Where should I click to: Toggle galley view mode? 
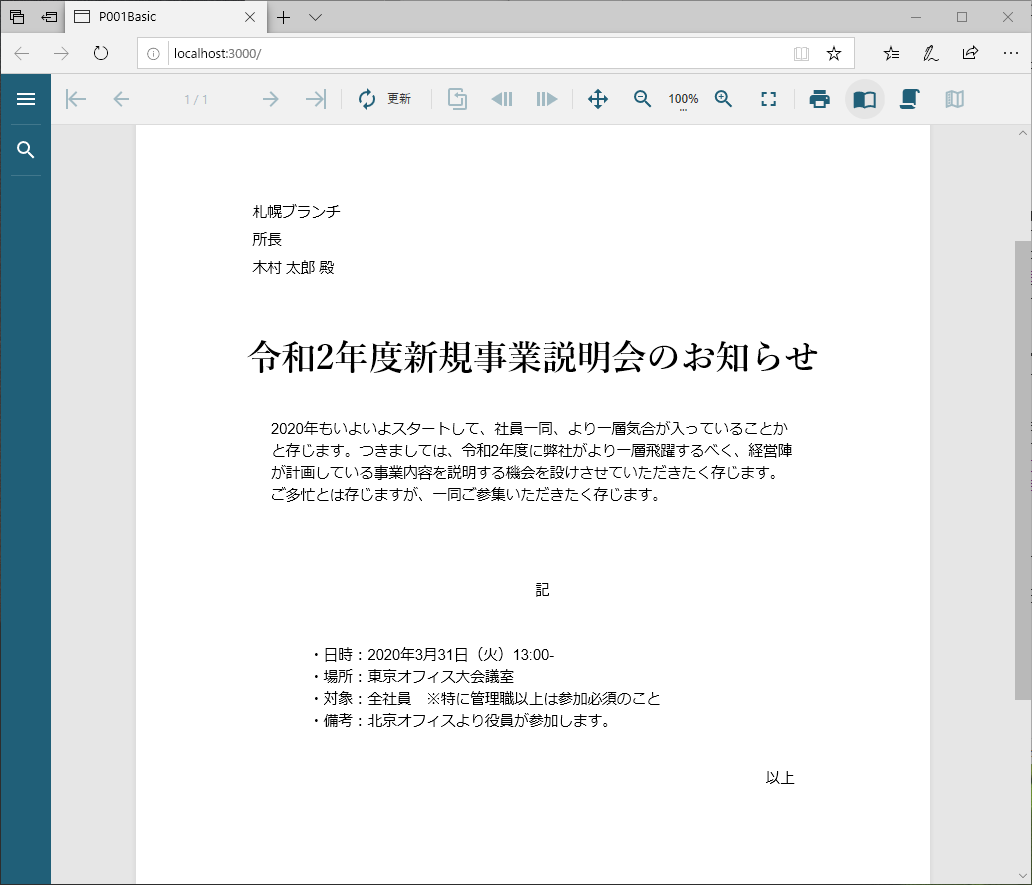pos(954,99)
